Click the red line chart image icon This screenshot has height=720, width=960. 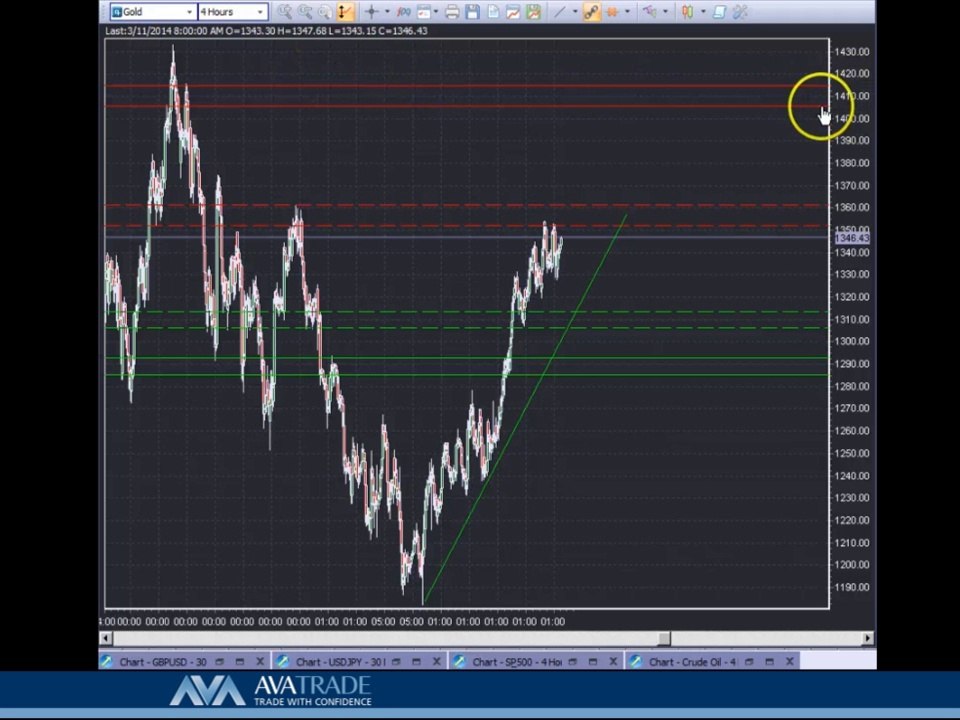click(513, 12)
